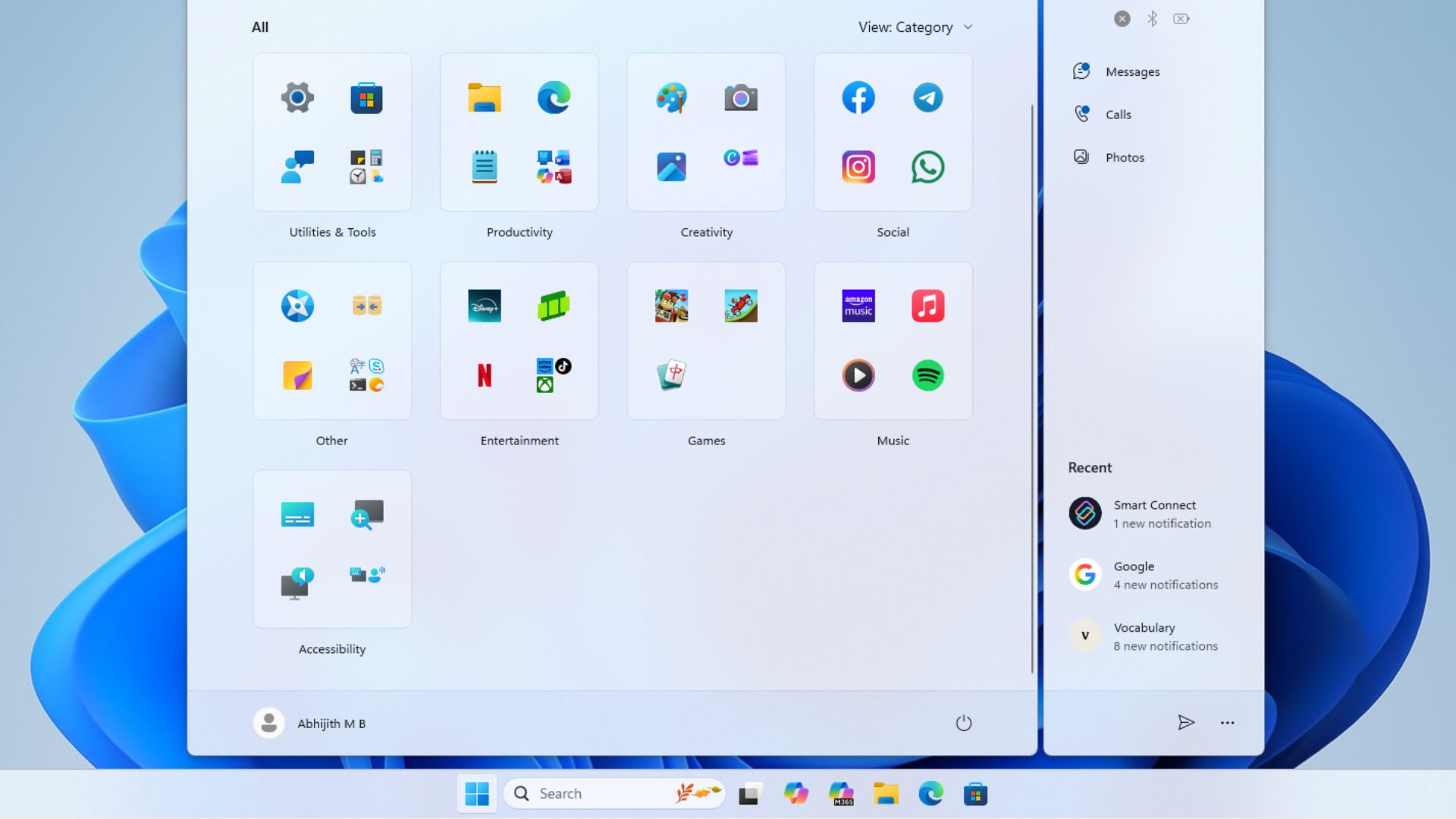Open the Calls section

[1118, 114]
